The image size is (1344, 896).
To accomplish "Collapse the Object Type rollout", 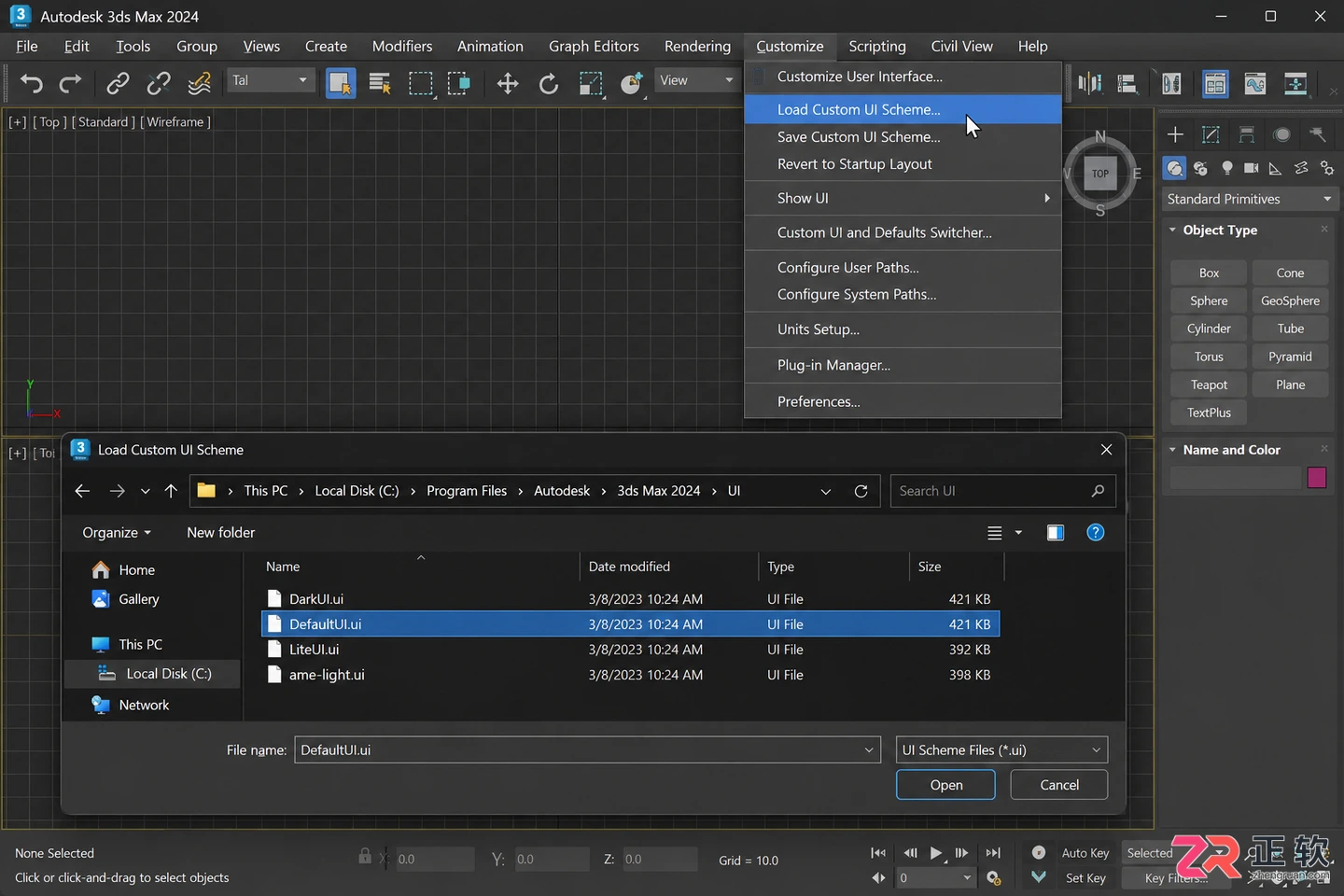I will click(x=1173, y=230).
